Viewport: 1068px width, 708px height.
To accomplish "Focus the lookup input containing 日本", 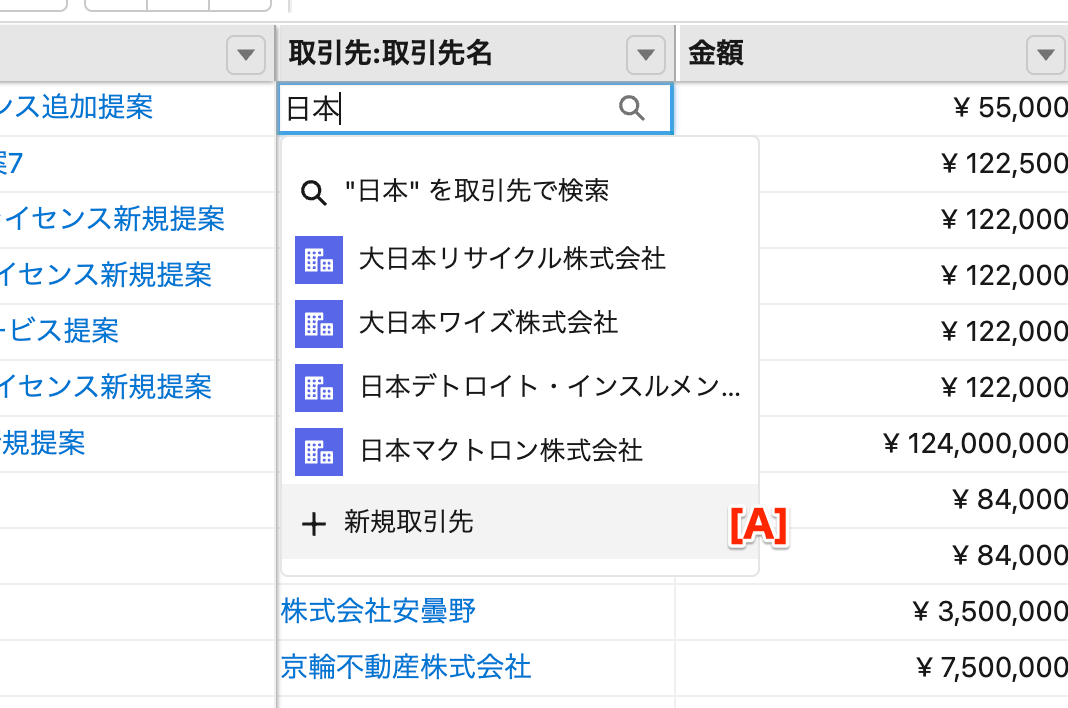I will pos(450,109).
